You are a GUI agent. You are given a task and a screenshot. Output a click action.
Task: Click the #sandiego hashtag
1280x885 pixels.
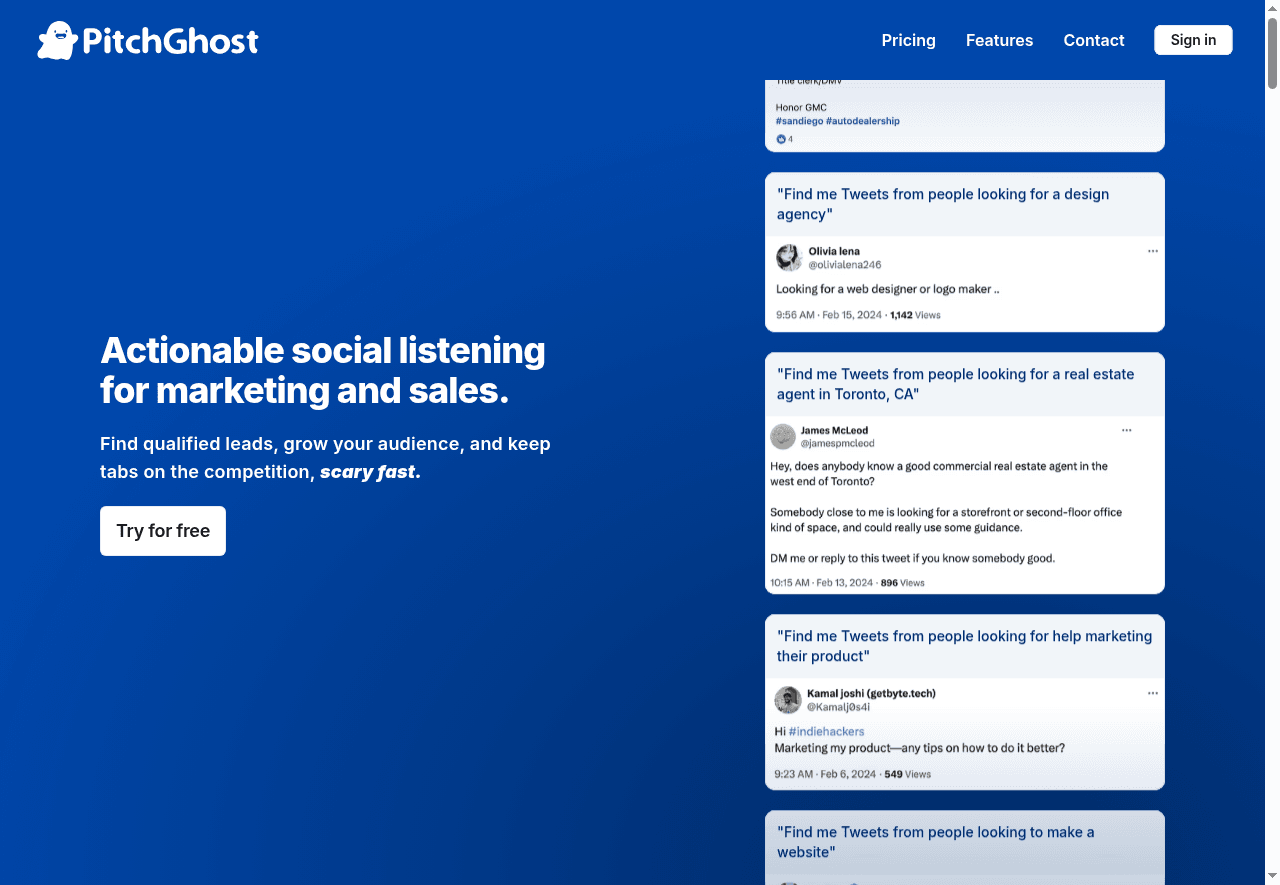(799, 121)
